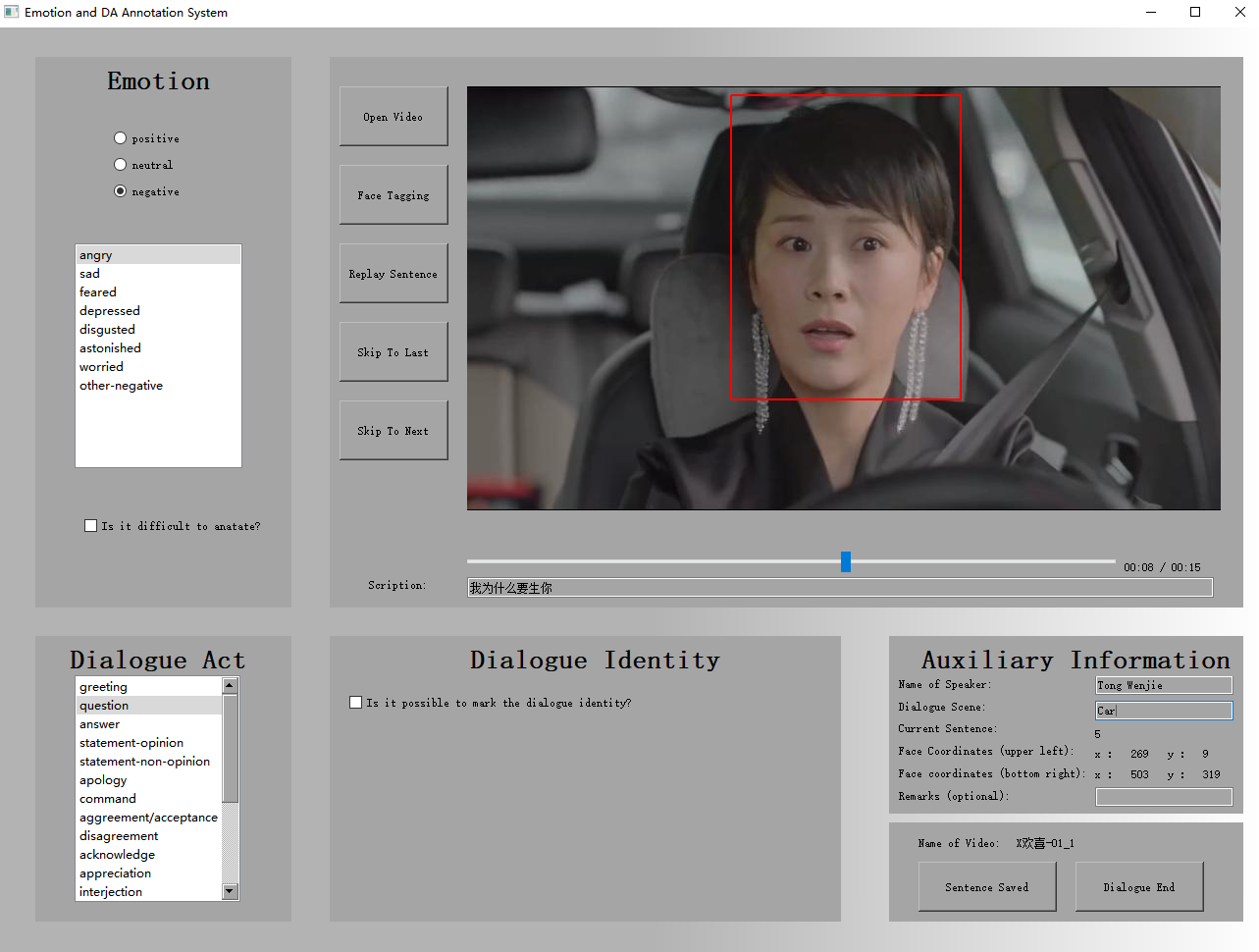Click the app icon in title bar
The height and width of the screenshot is (952, 1259).
pos(12,13)
